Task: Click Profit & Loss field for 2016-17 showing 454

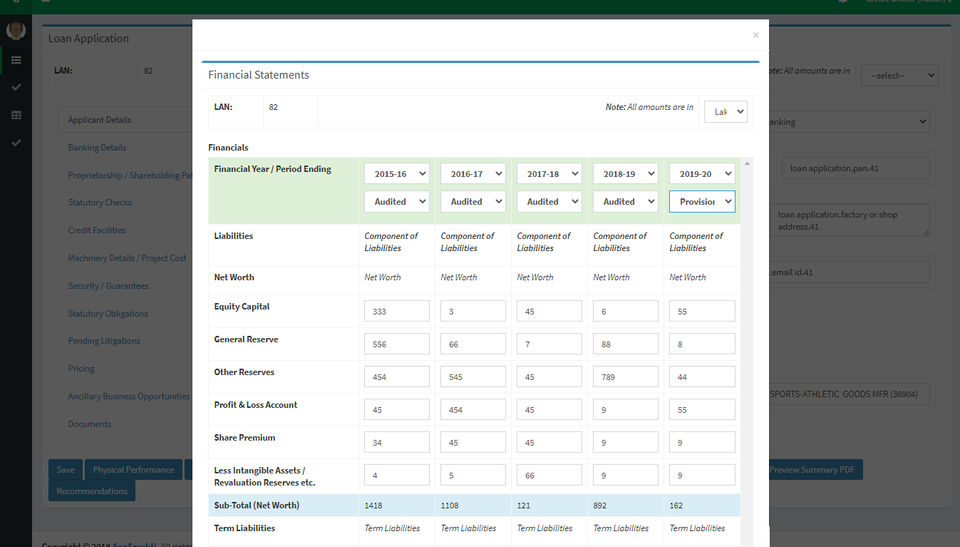Action: 473,409
